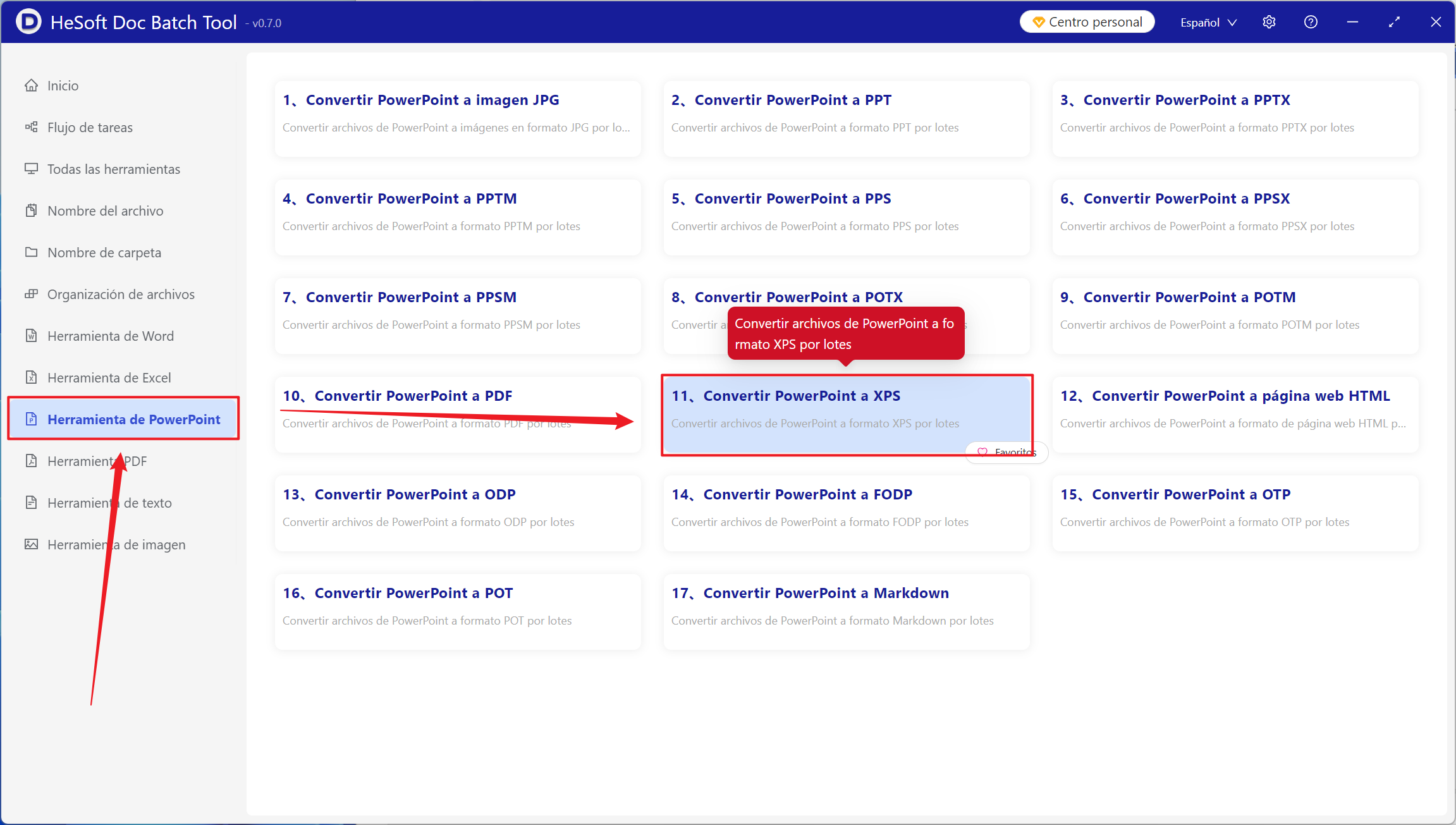Open Convertir PowerPoint a PPTM card
1456x825 pixels.
(458, 217)
